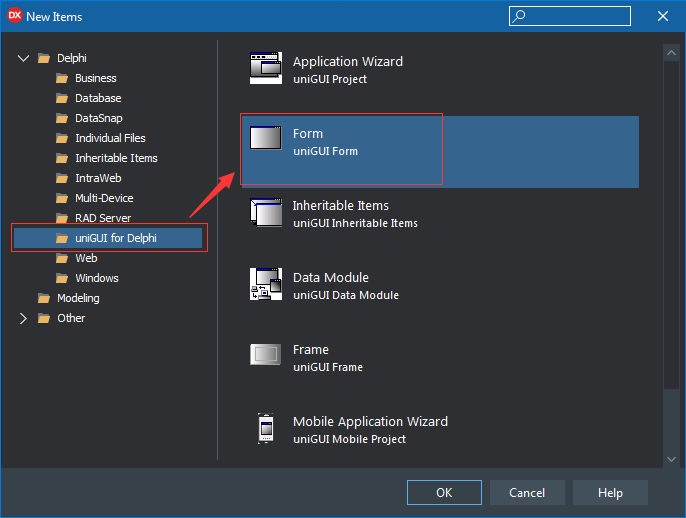Click the magnifier icon in search box
686x518 pixels.
pyautogui.click(x=519, y=16)
